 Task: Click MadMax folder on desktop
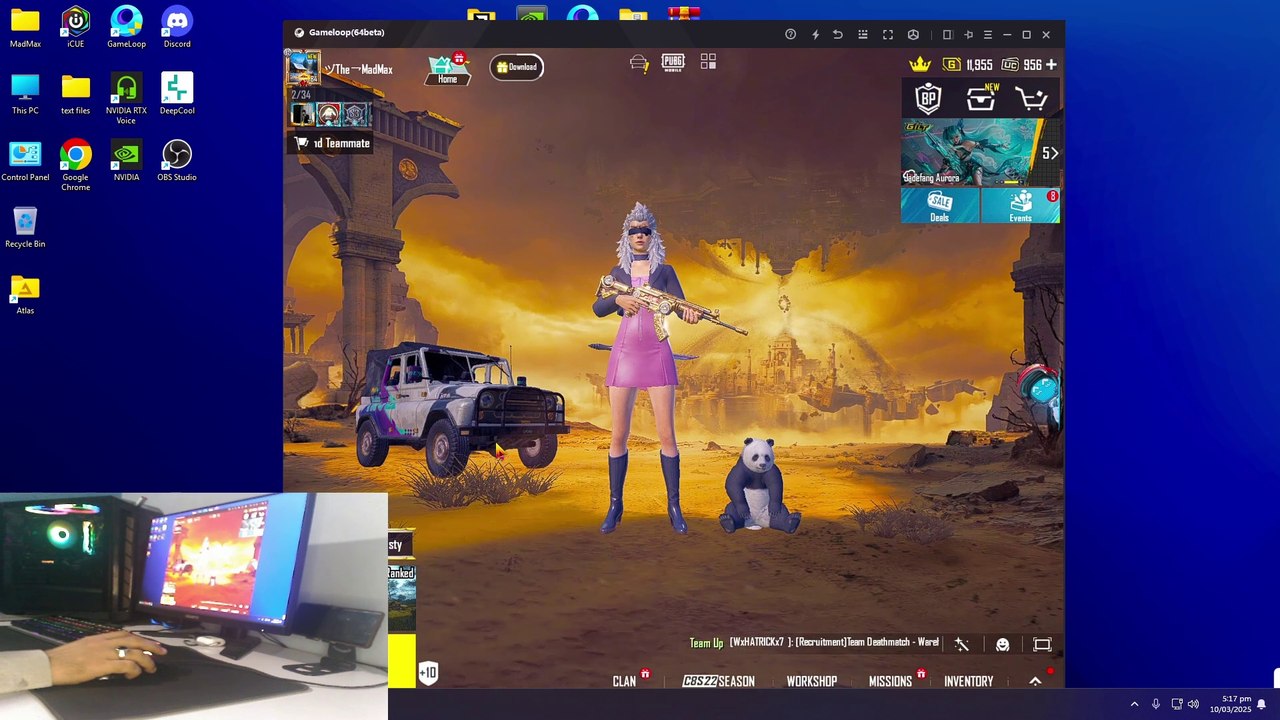click(x=25, y=27)
